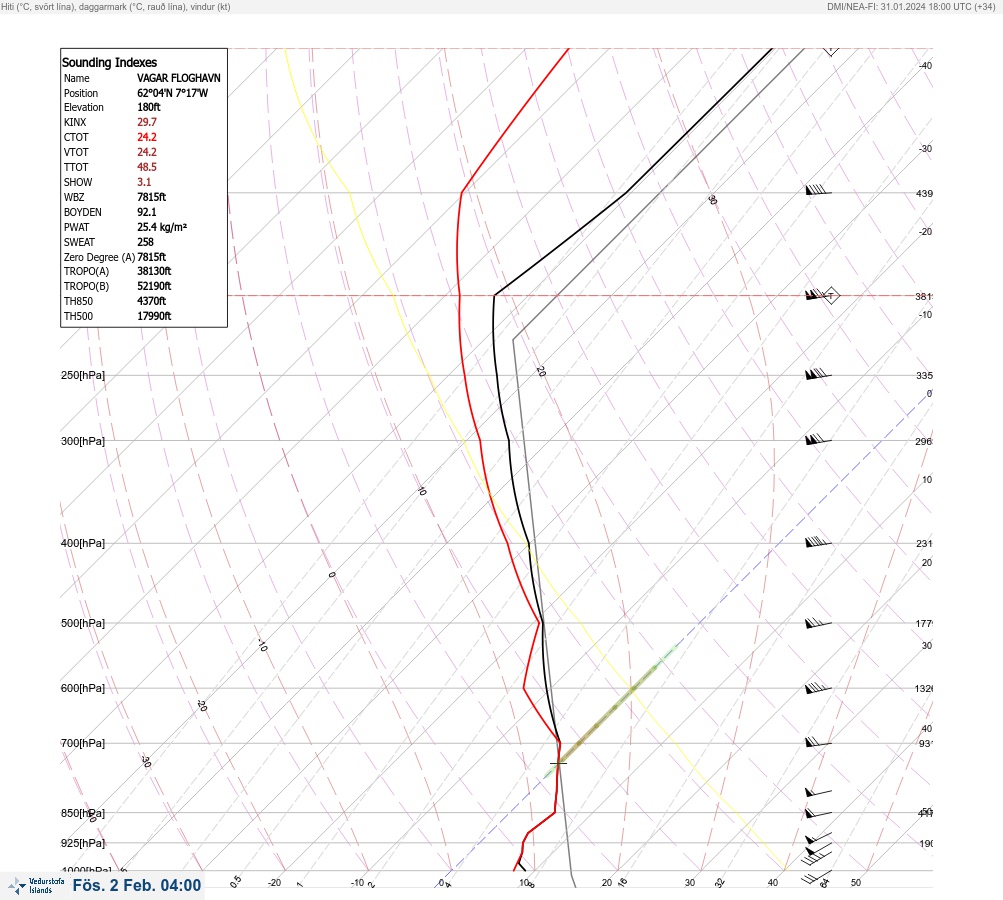Click the 'Zero Degree (A)' label
This screenshot has height=900, width=1003.
tap(99, 257)
